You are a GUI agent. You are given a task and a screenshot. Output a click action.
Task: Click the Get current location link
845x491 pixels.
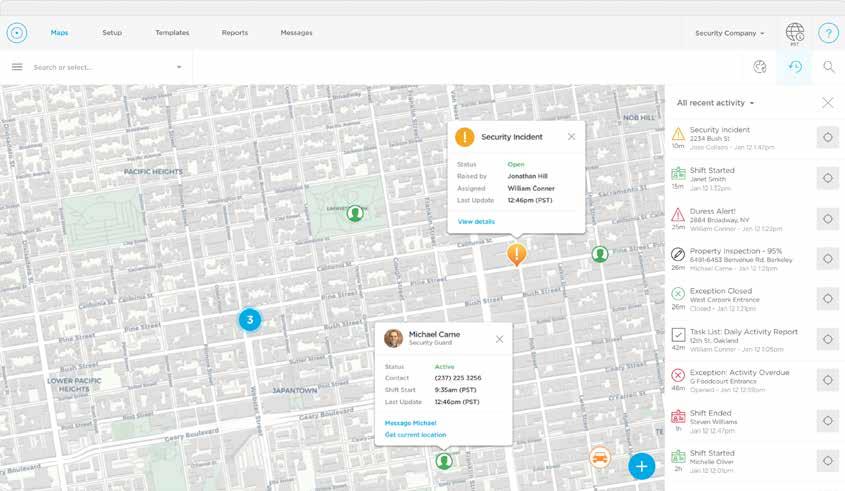tap(415, 435)
